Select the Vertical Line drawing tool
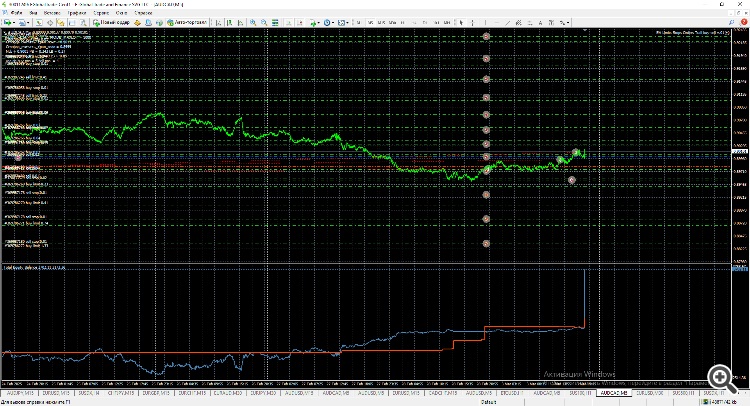 pos(485,22)
